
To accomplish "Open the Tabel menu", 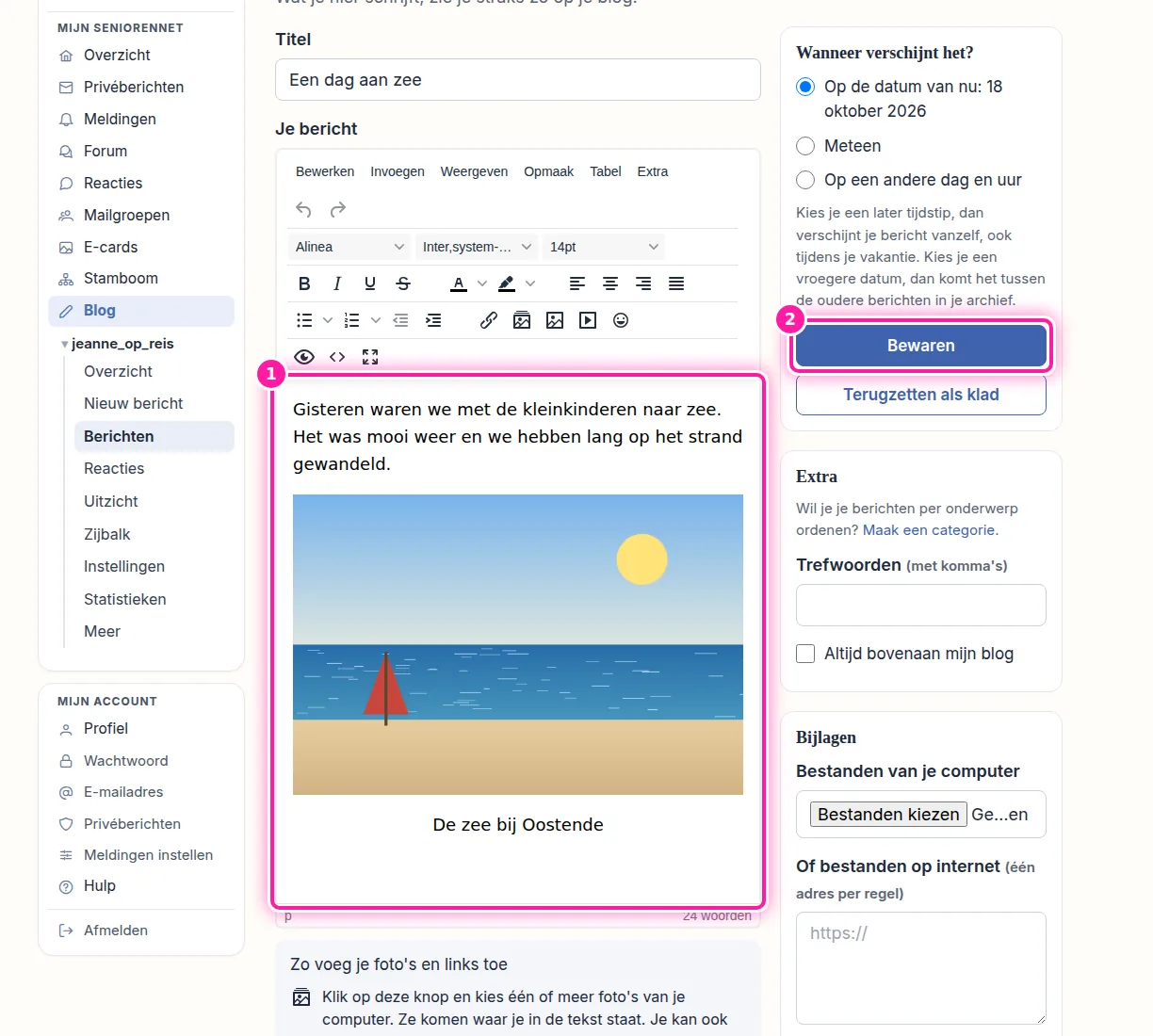I will click(606, 171).
